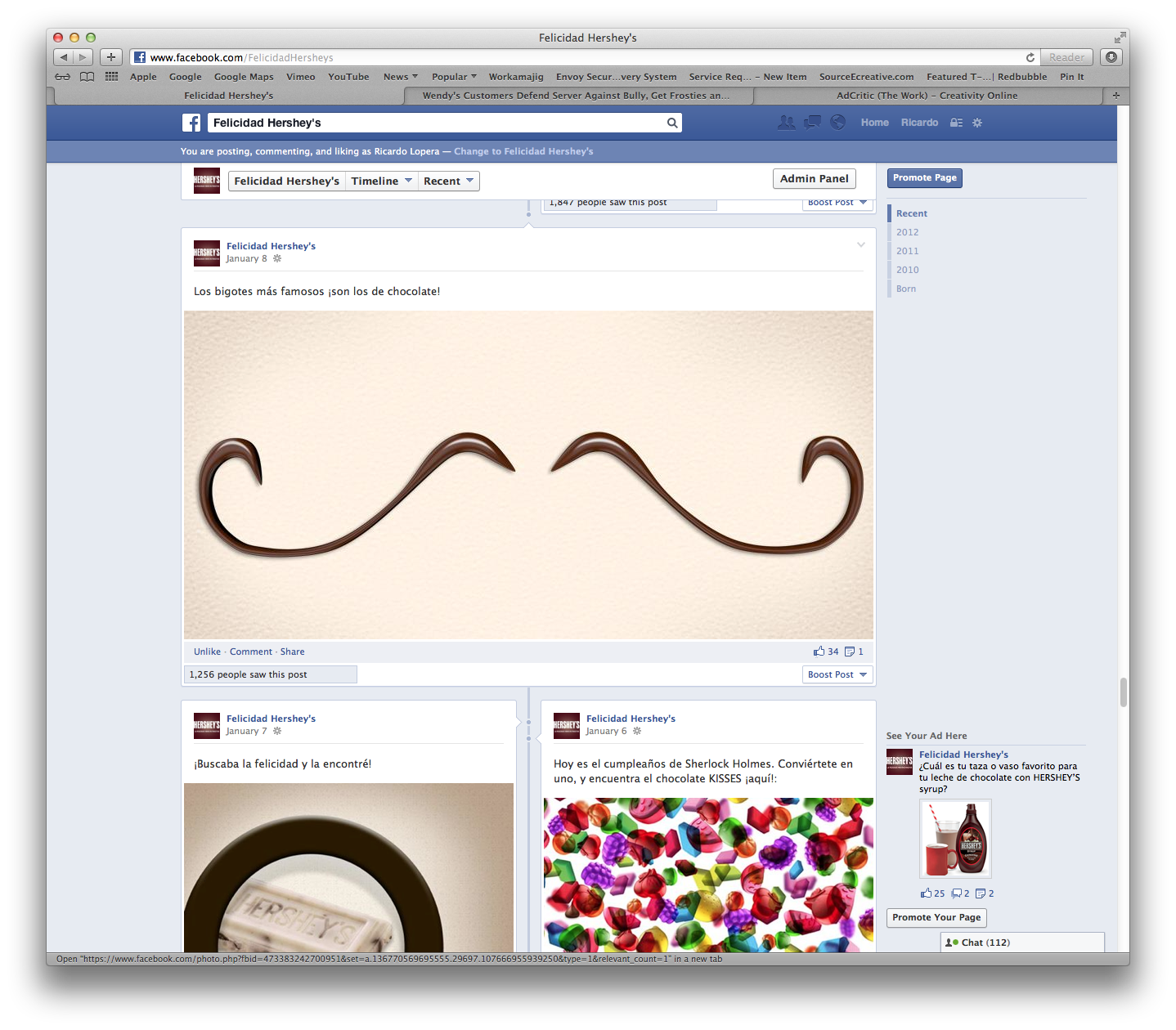Click the Facebook logo icon
The width and height of the screenshot is (1176, 1030).
pos(191,123)
